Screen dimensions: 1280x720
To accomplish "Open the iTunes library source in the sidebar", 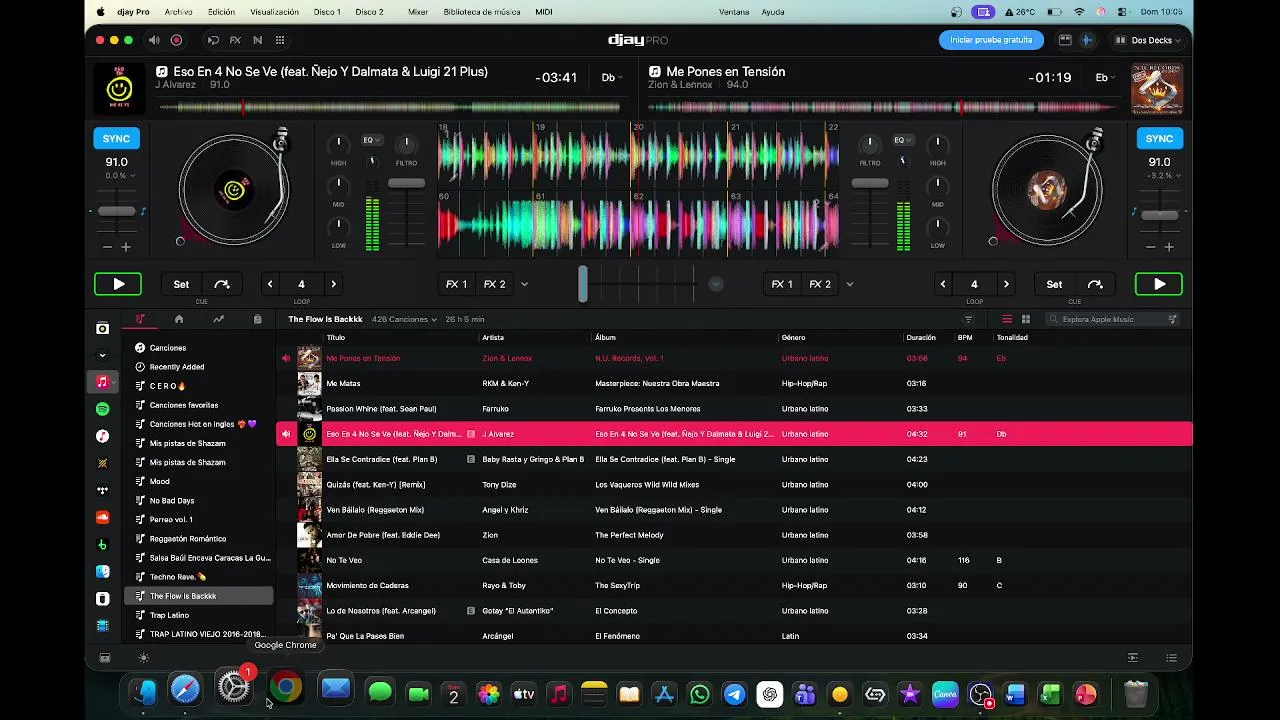I will [x=102, y=436].
